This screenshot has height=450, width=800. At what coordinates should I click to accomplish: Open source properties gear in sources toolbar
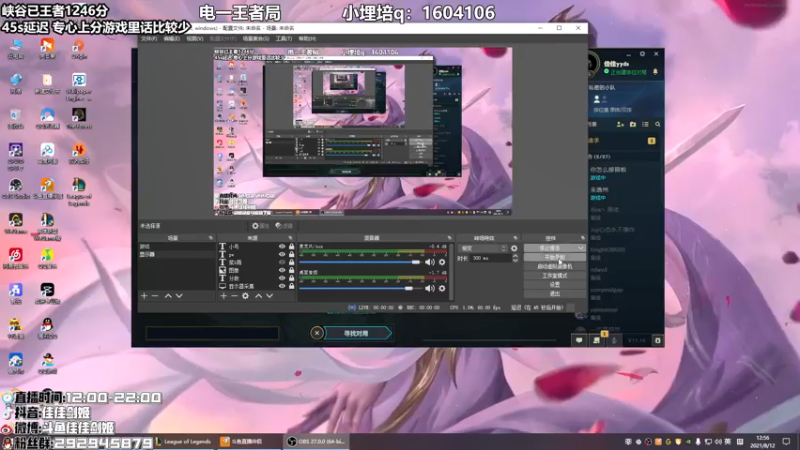click(245, 296)
